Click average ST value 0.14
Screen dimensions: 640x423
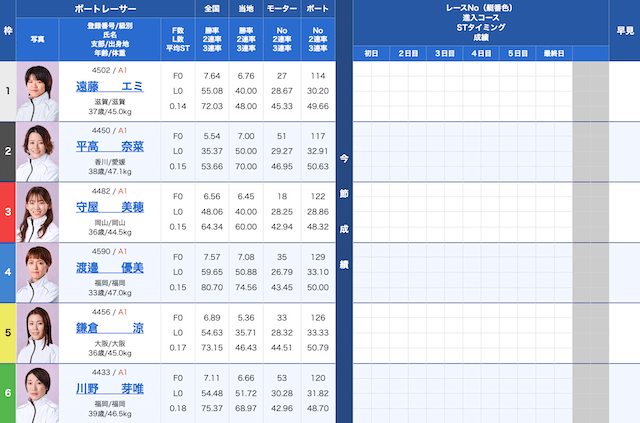[x=178, y=106]
